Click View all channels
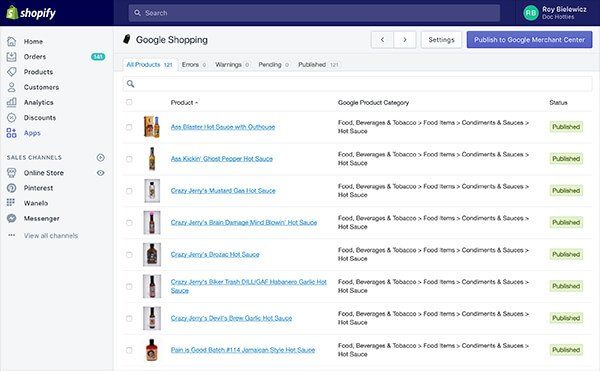 (x=51, y=236)
